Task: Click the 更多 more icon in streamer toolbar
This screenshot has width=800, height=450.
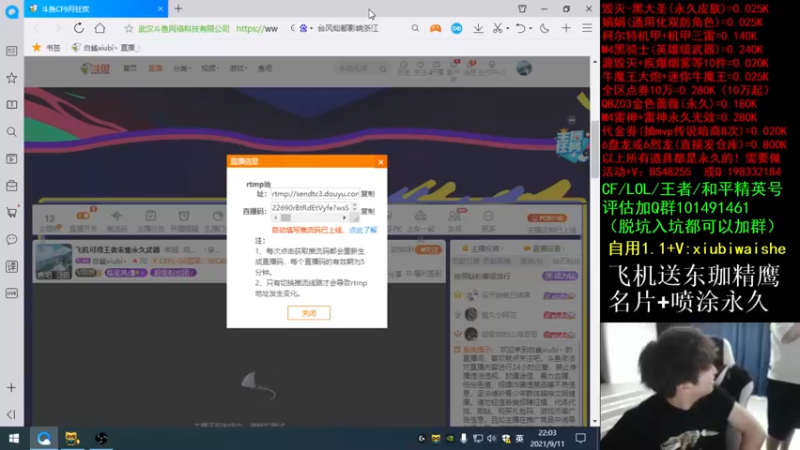Action: pos(488,220)
